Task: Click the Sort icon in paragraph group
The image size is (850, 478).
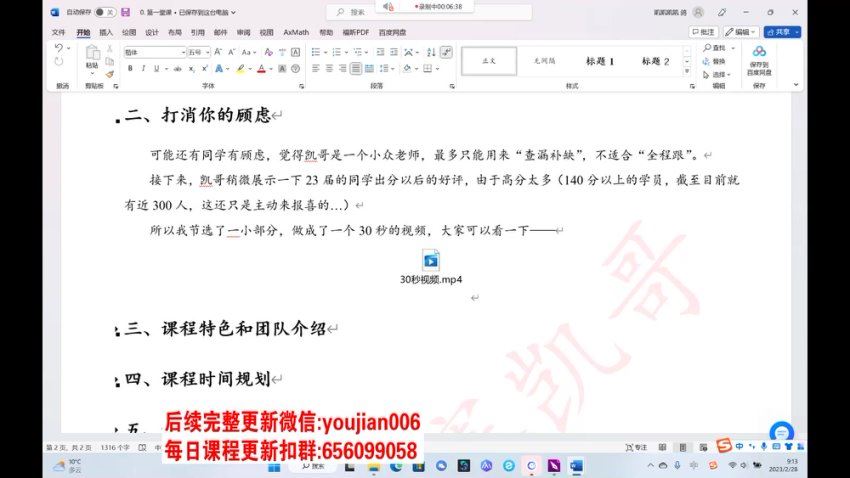Action: pos(431,52)
